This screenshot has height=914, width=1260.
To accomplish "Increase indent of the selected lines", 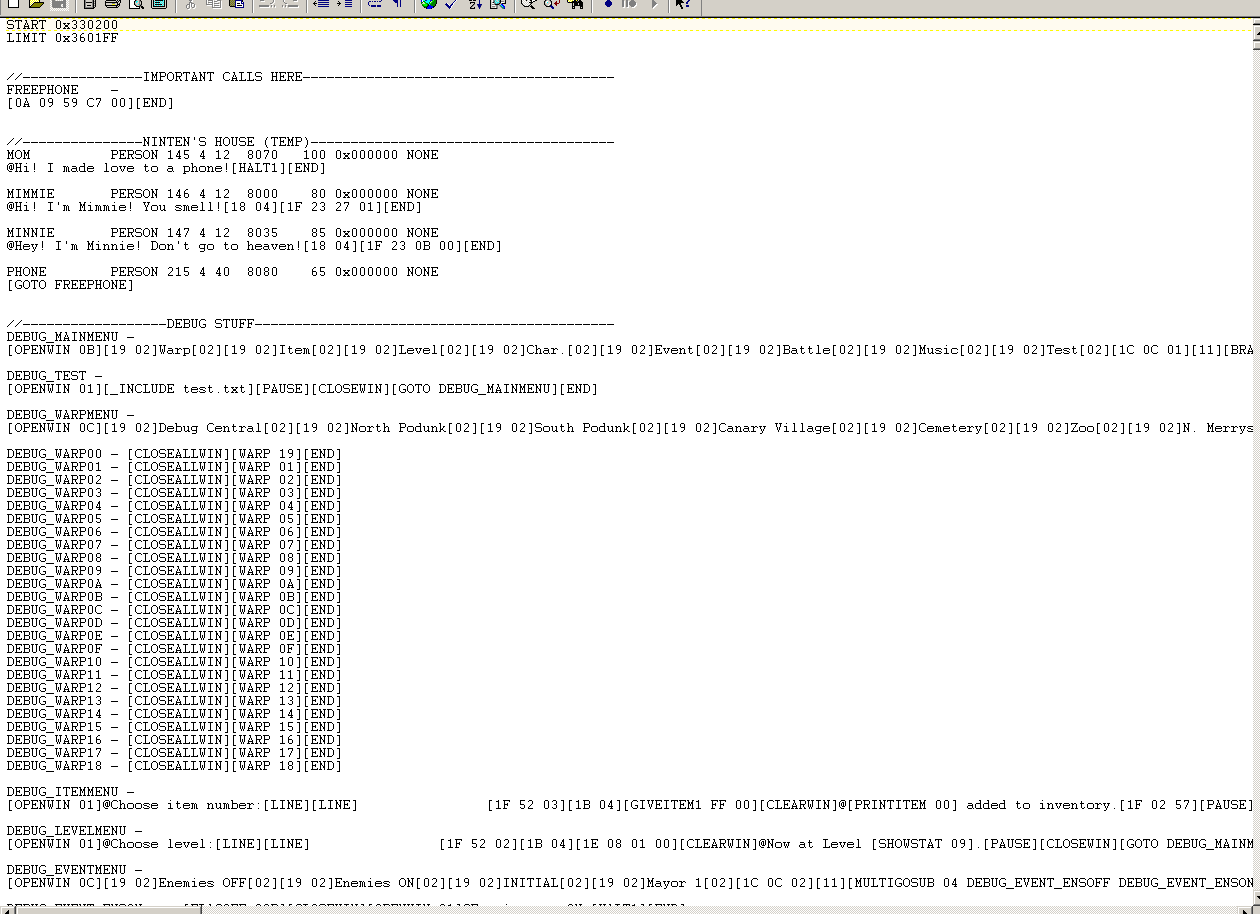I will tap(344, 4).
